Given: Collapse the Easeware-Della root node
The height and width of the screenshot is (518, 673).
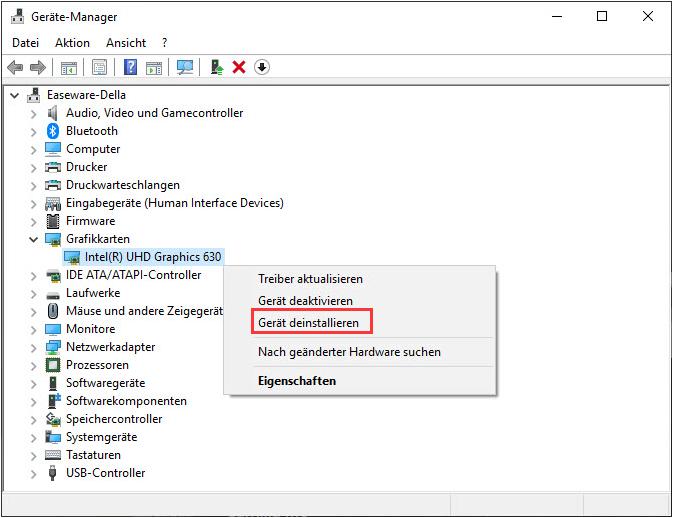Looking at the screenshot, I should [x=15, y=95].
